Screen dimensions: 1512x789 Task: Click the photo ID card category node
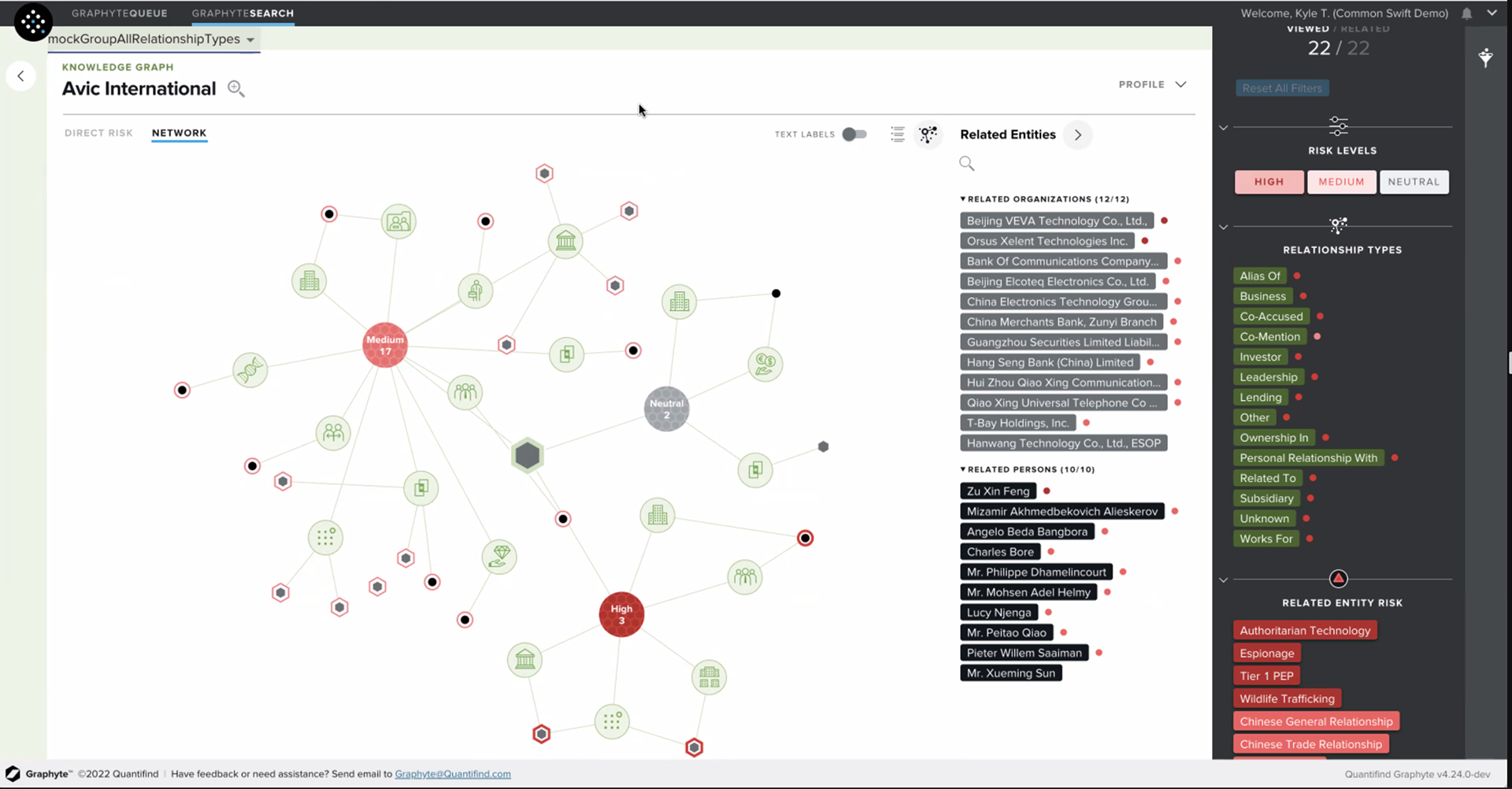click(x=398, y=221)
